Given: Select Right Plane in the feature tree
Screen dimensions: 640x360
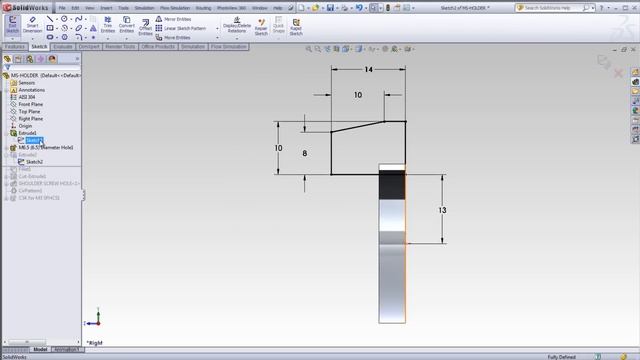Looking at the screenshot, I should 31,119.
